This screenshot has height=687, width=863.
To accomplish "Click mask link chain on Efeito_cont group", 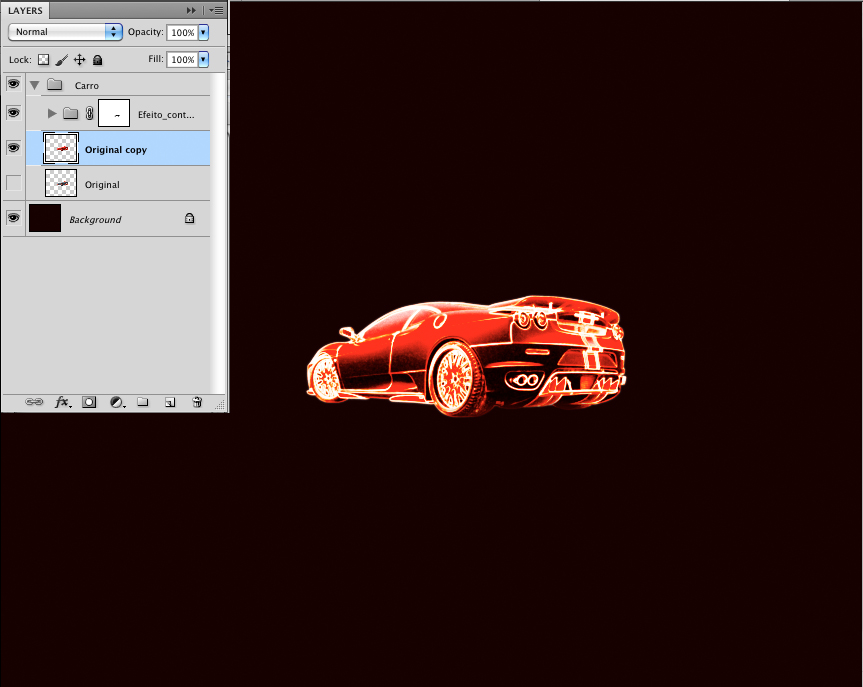I will tap(90, 113).
